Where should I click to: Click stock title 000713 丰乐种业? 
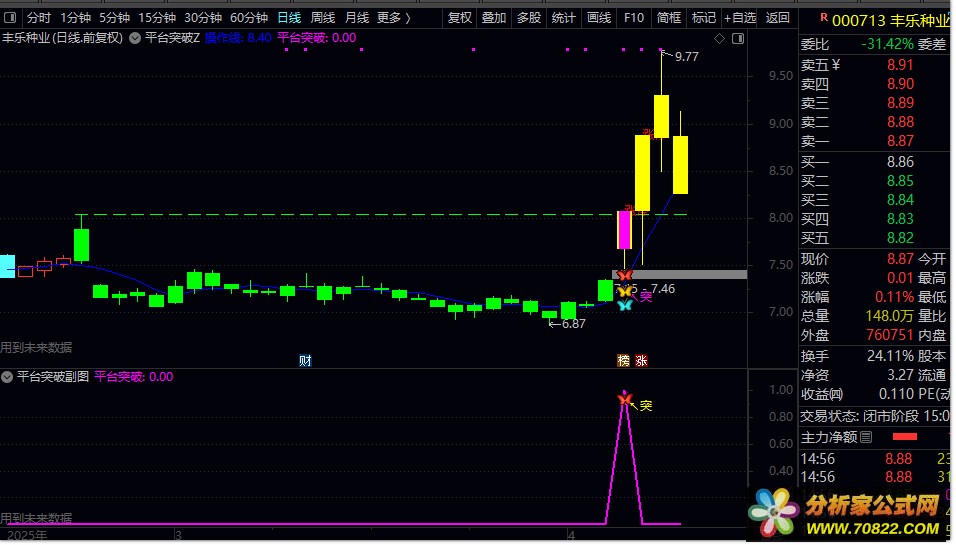point(890,21)
